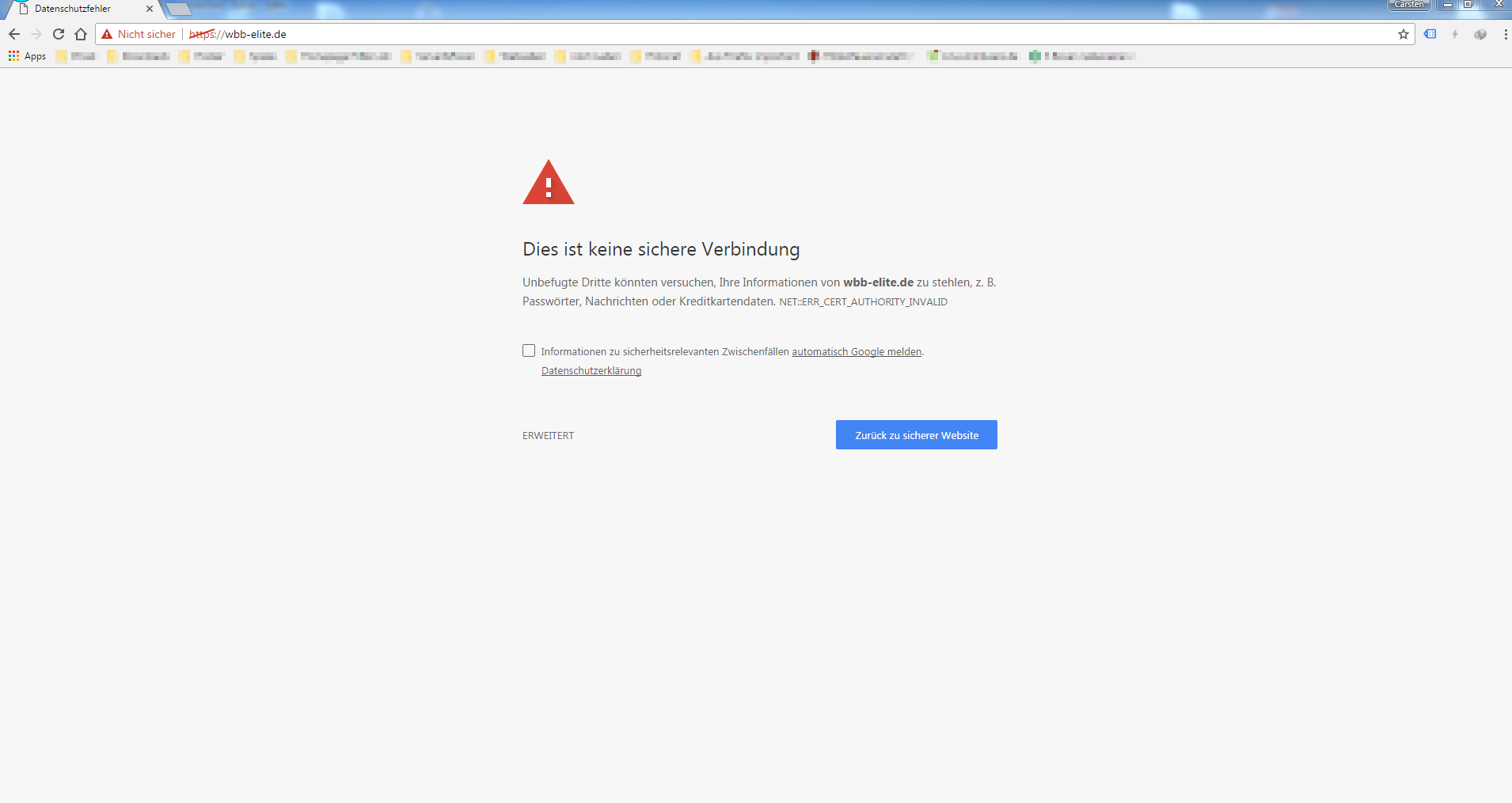Follow 'automatisch Google melden' link
Screen dimensions: 1512x803
pos(857,352)
